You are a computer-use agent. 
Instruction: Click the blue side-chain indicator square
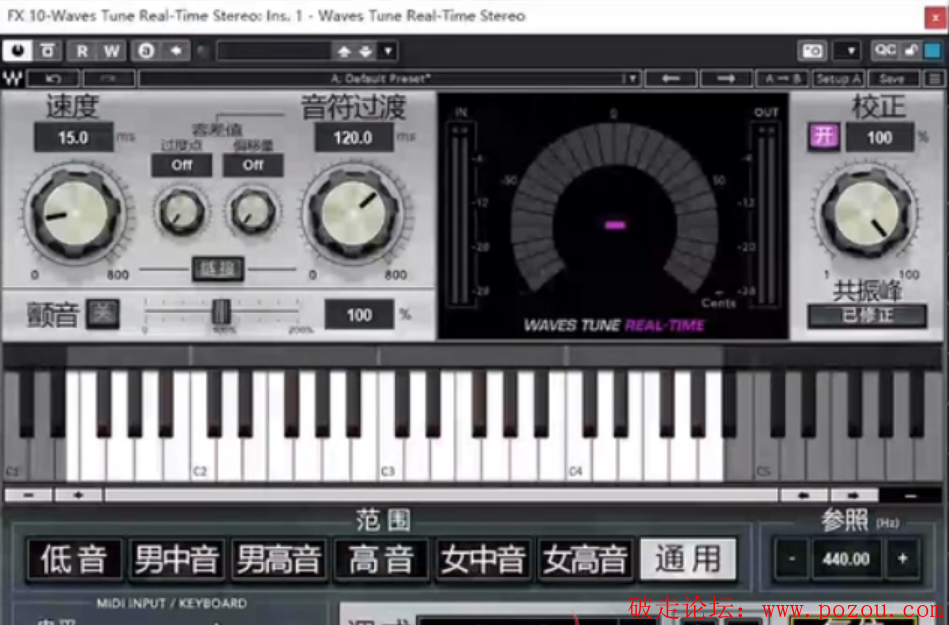(933, 51)
